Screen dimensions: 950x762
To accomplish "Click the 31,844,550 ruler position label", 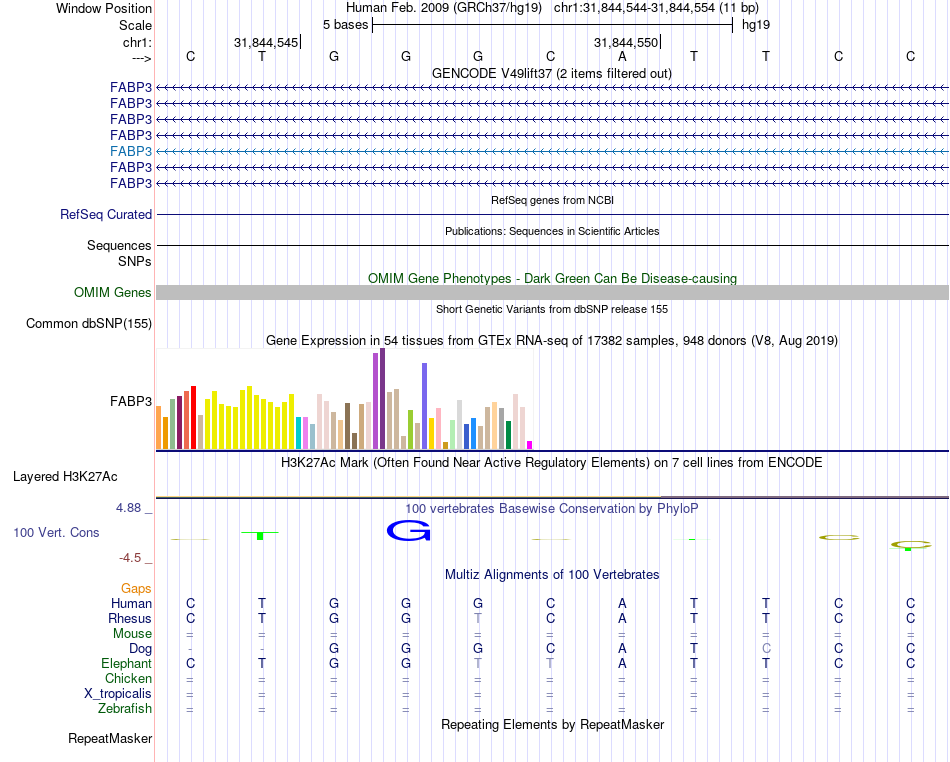I will click(626, 42).
